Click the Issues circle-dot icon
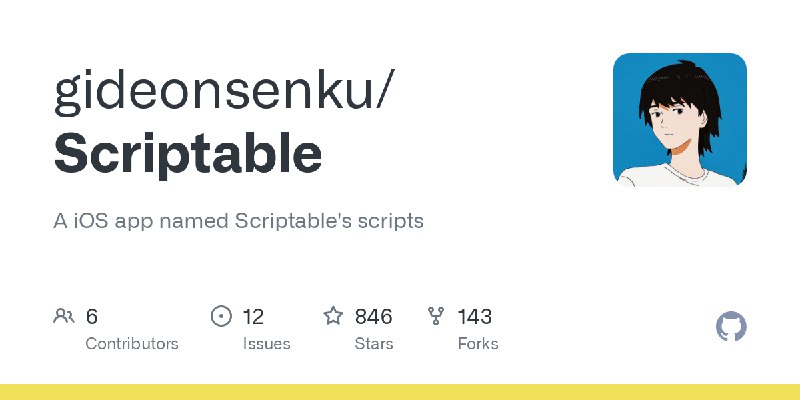The image size is (800, 400). click(221, 316)
